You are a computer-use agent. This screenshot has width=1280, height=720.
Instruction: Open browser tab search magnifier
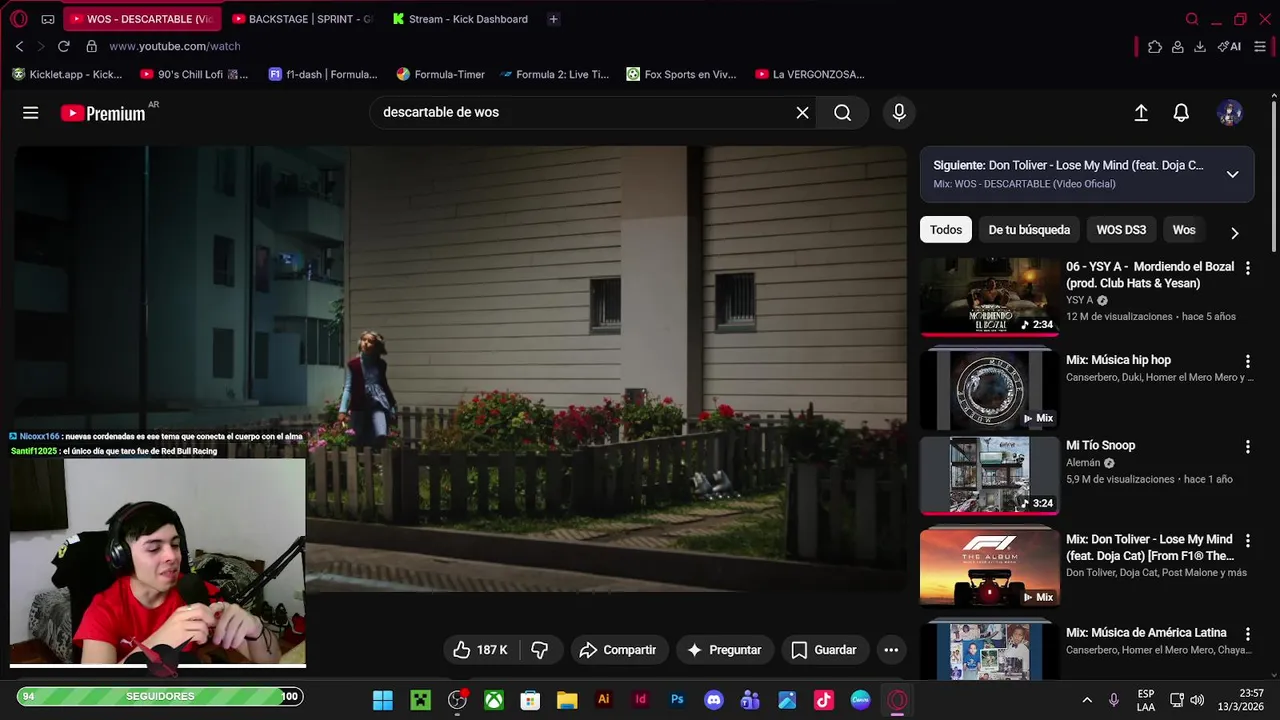[x=1192, y=19]
